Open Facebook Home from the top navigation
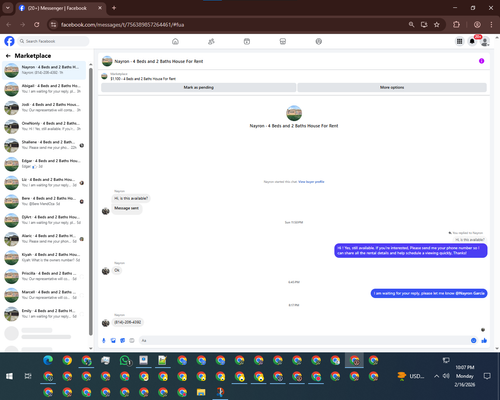Screen dimensions: 500x400 click(175, 41)
